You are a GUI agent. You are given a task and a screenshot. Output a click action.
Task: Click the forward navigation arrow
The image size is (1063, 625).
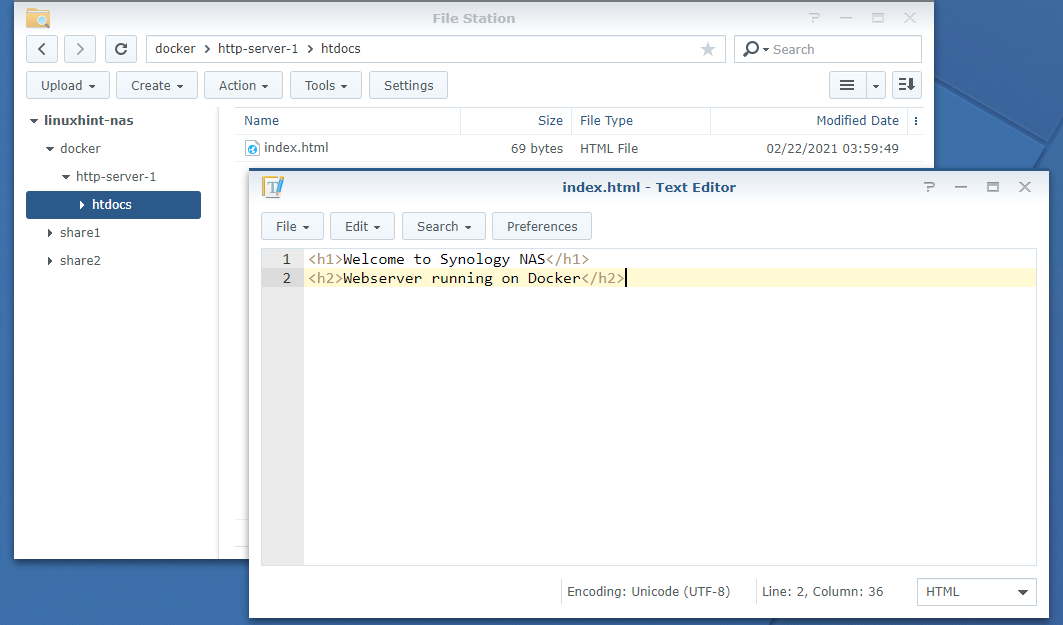tap(80, 49)
